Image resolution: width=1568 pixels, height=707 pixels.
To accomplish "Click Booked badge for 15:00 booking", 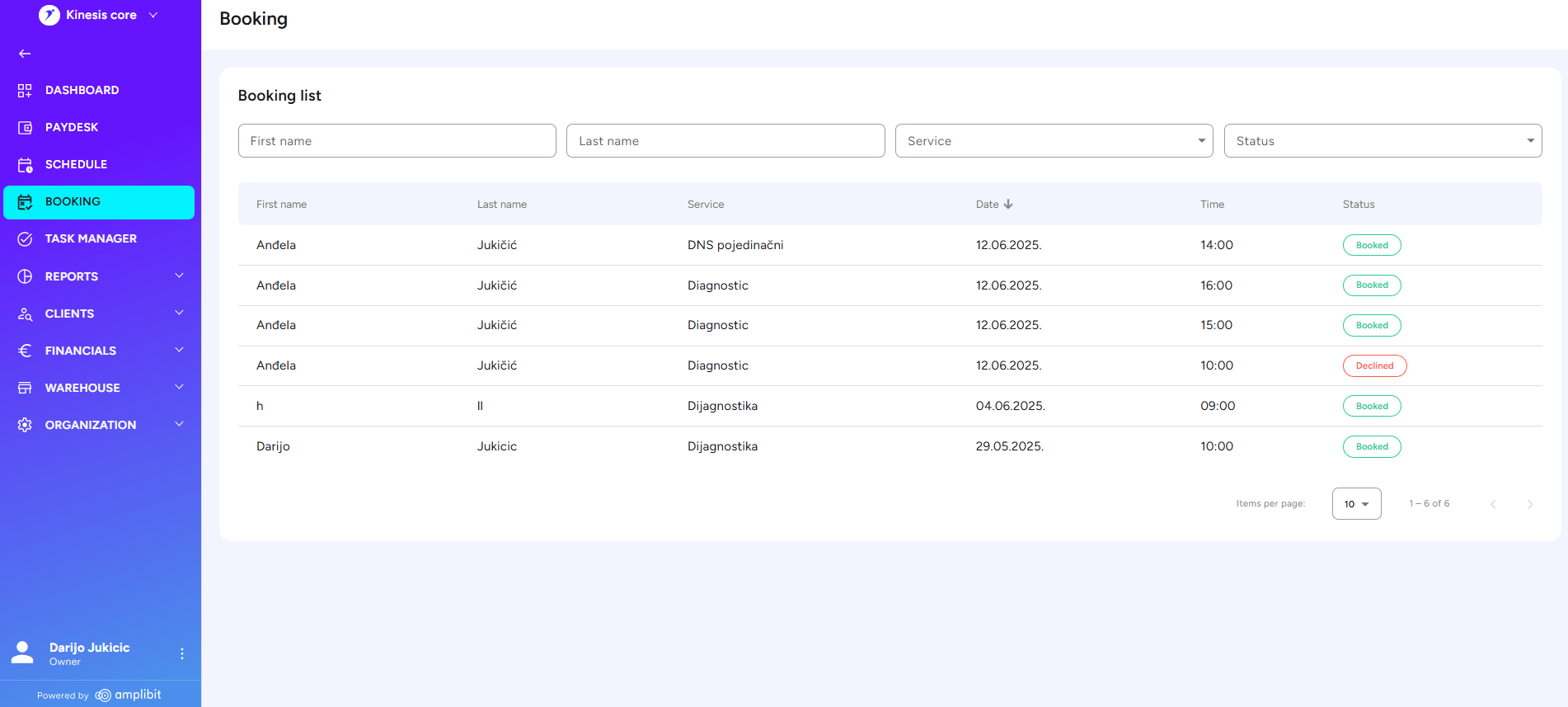I will [x=1372, y=325].
